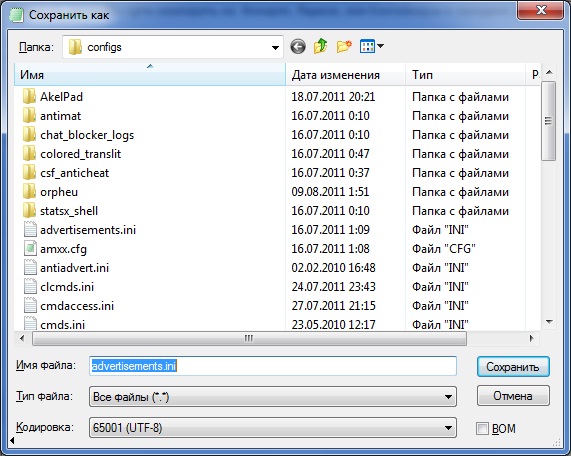Open the view menu icon
The height and width of the screenshot is (456, 571).
[371, 46]
